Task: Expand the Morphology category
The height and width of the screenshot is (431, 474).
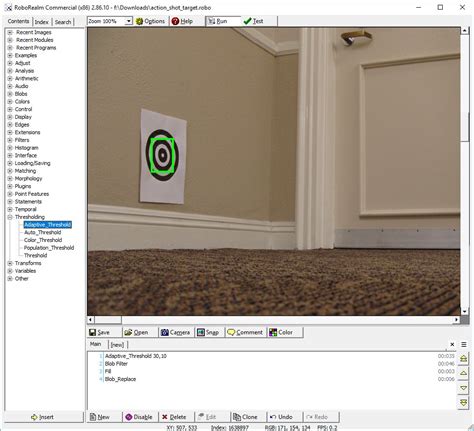Action: pyautogui.click(x=10, y=179)
